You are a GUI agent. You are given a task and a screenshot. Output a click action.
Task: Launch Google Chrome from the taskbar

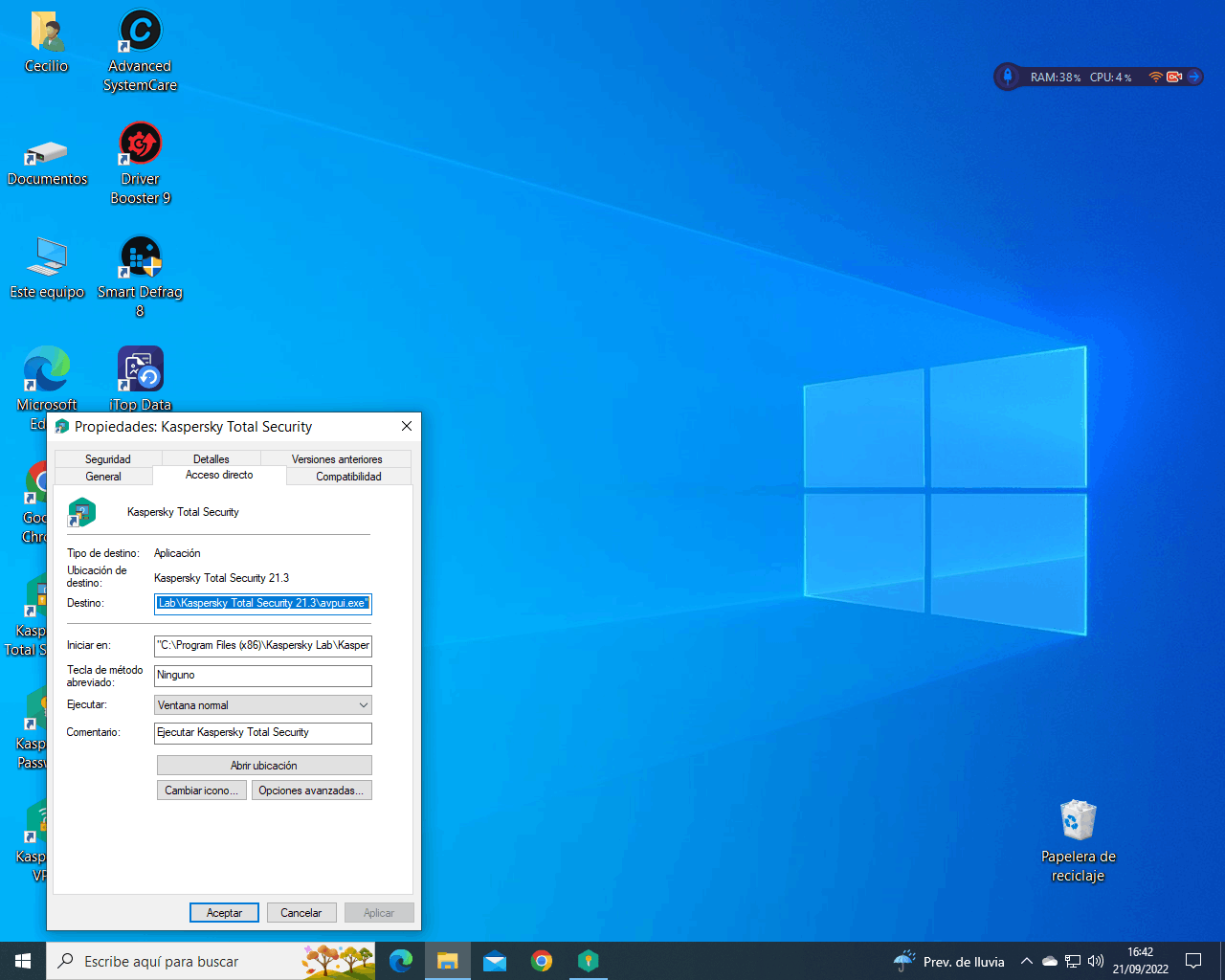[x=542, y=961]
